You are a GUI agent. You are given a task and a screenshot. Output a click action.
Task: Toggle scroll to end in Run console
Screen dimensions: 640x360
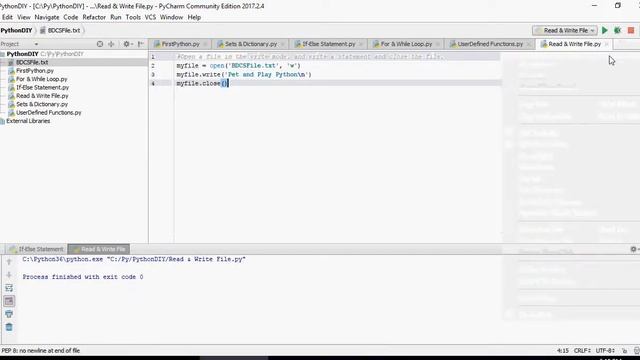pyautogui.click(x=9, y=301)
